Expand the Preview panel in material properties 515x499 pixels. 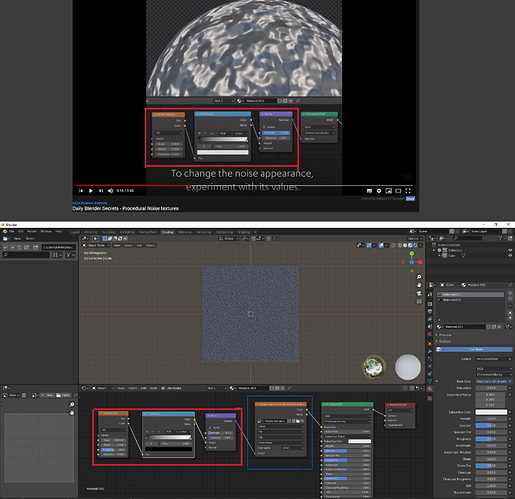(x=445, y=335)
